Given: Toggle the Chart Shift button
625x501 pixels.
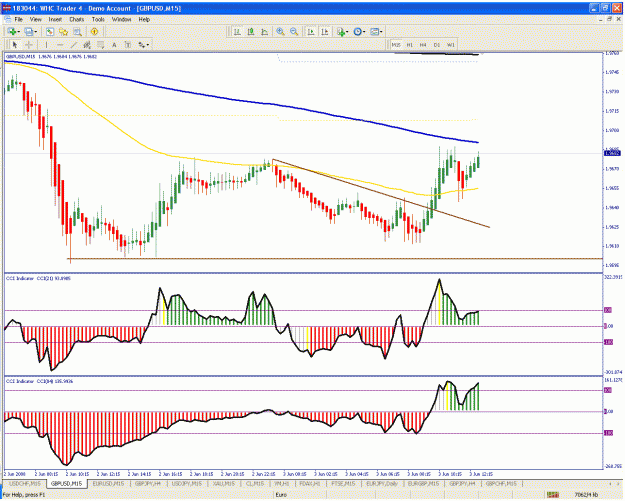Looking at the screenshot, I should tap(324, 31).
